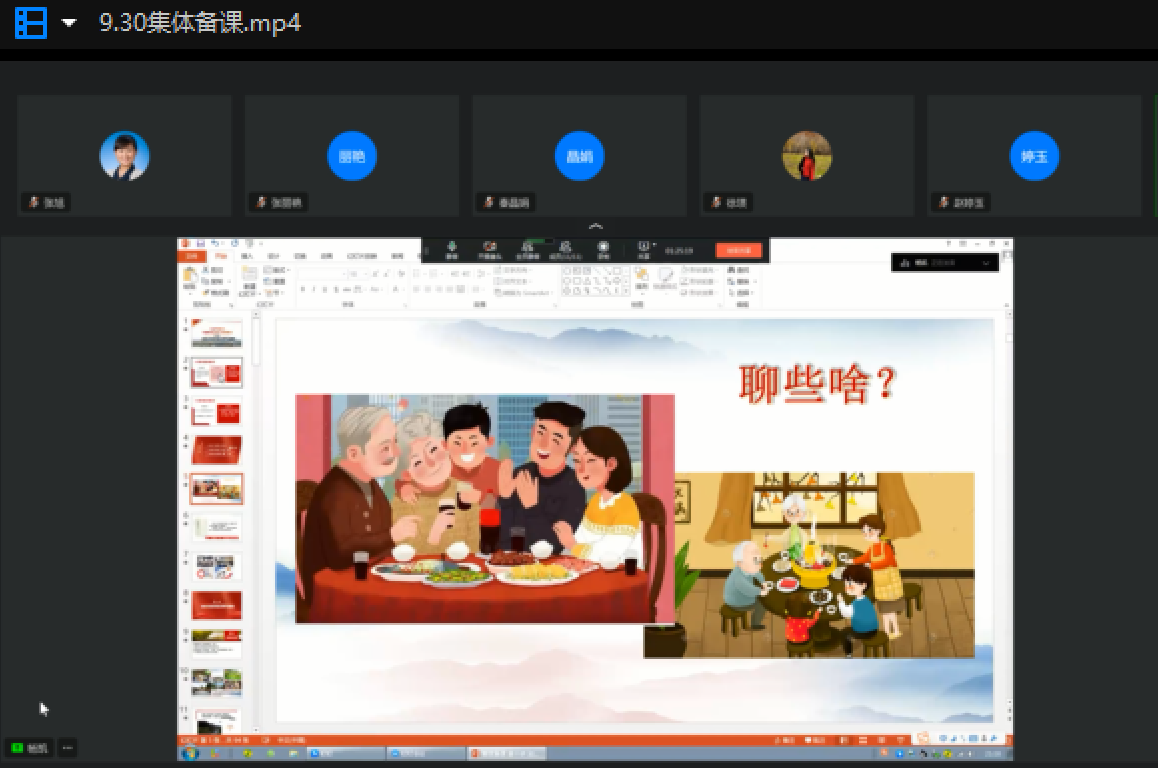The width and height of the screenshot is (1158, 768).
Task: Toggle the microphone mute in the meeting toolbar
Action: coord(452,249)
